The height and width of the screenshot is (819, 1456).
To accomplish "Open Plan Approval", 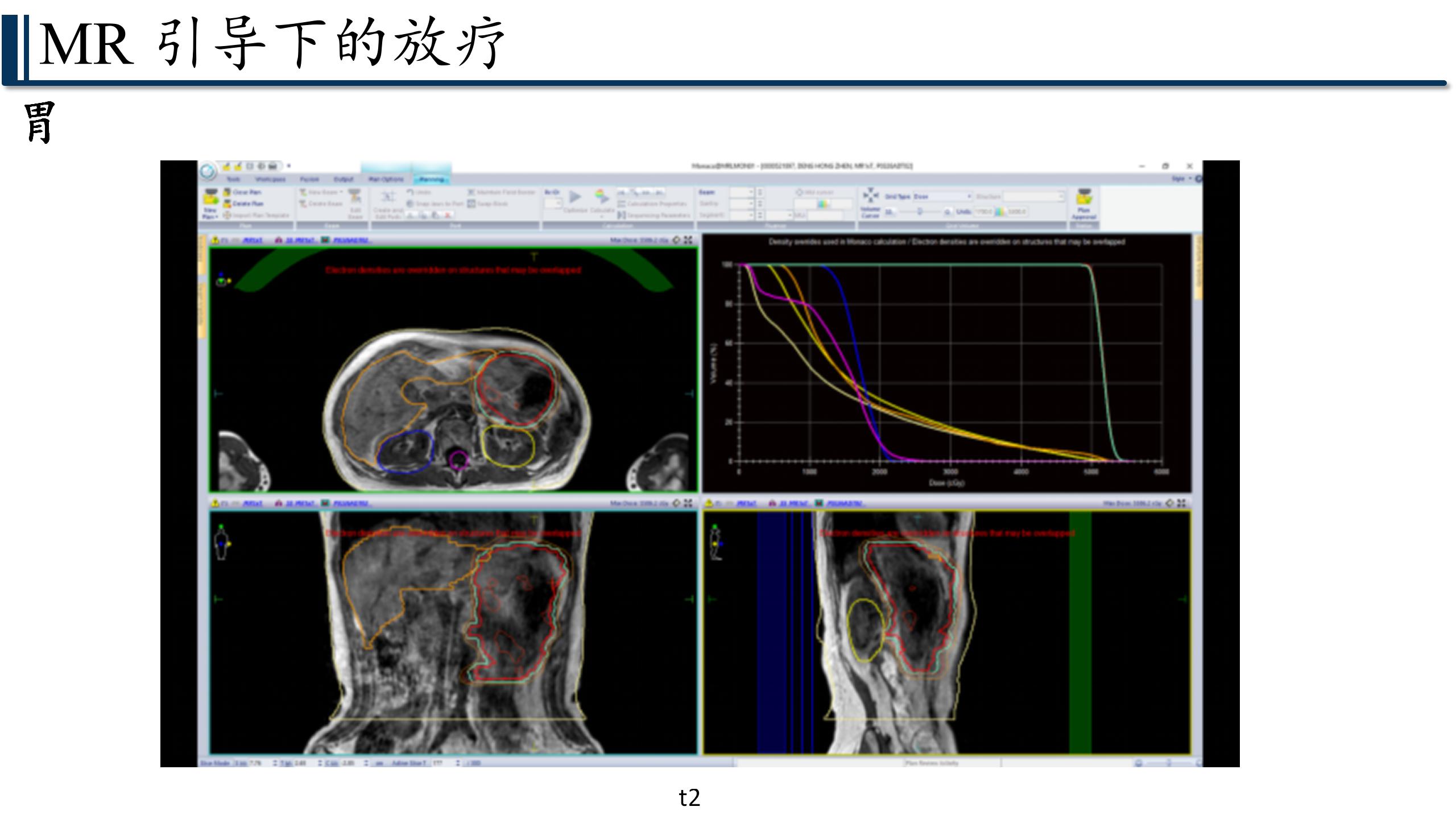I will point(1084,204).
